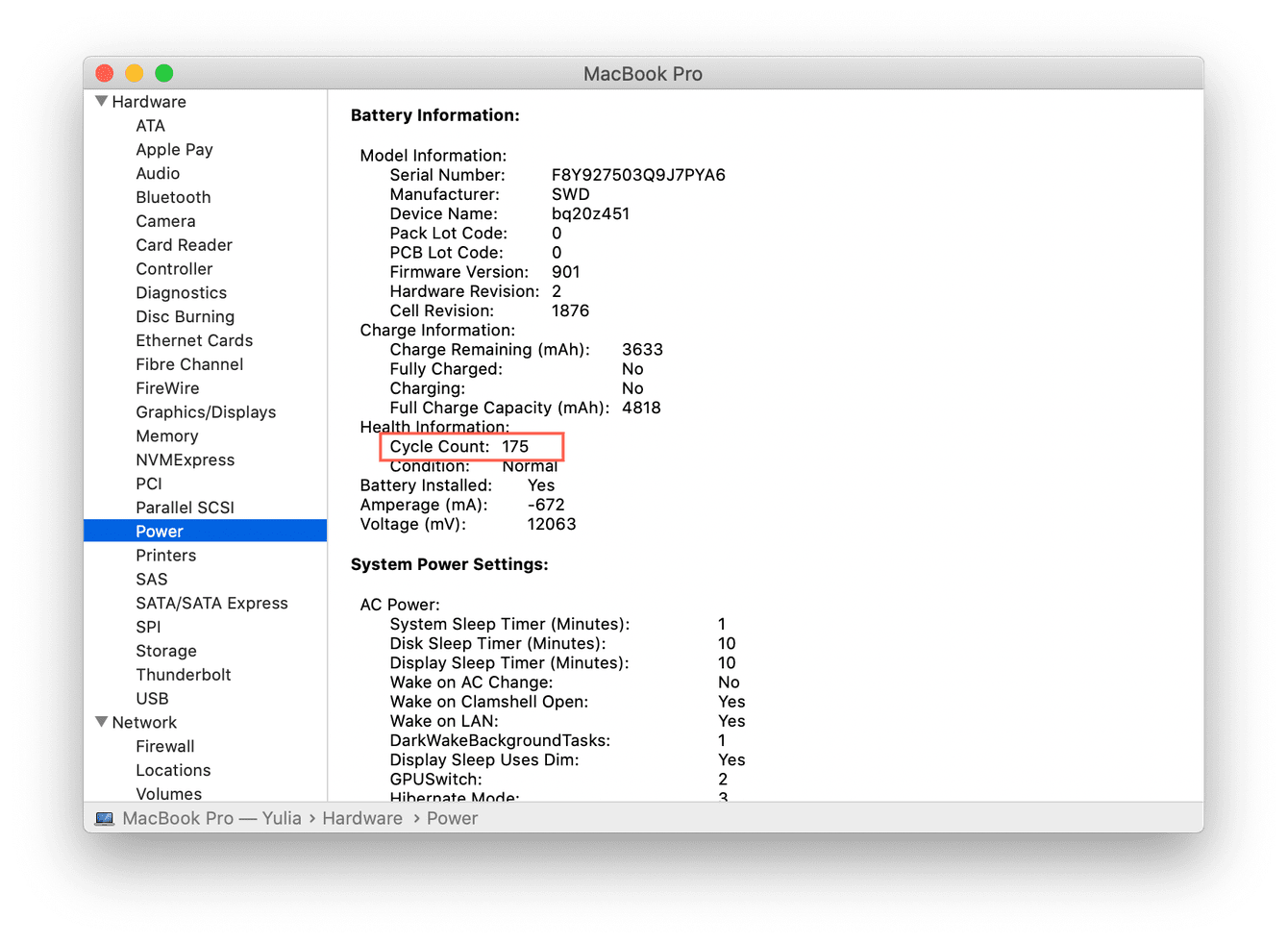1288x943 pixels.
Task: Open Locations under Network
Action: pos(173,770)
